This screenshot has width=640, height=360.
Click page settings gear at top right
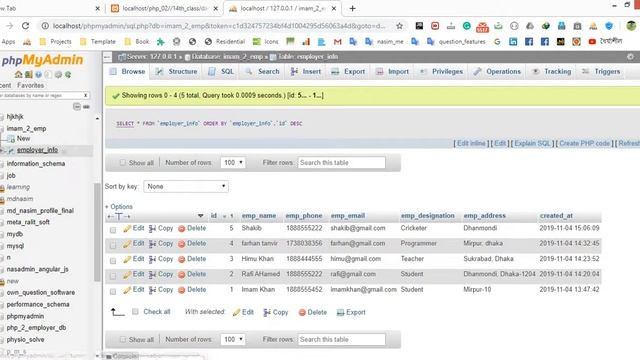pos(631,57)
